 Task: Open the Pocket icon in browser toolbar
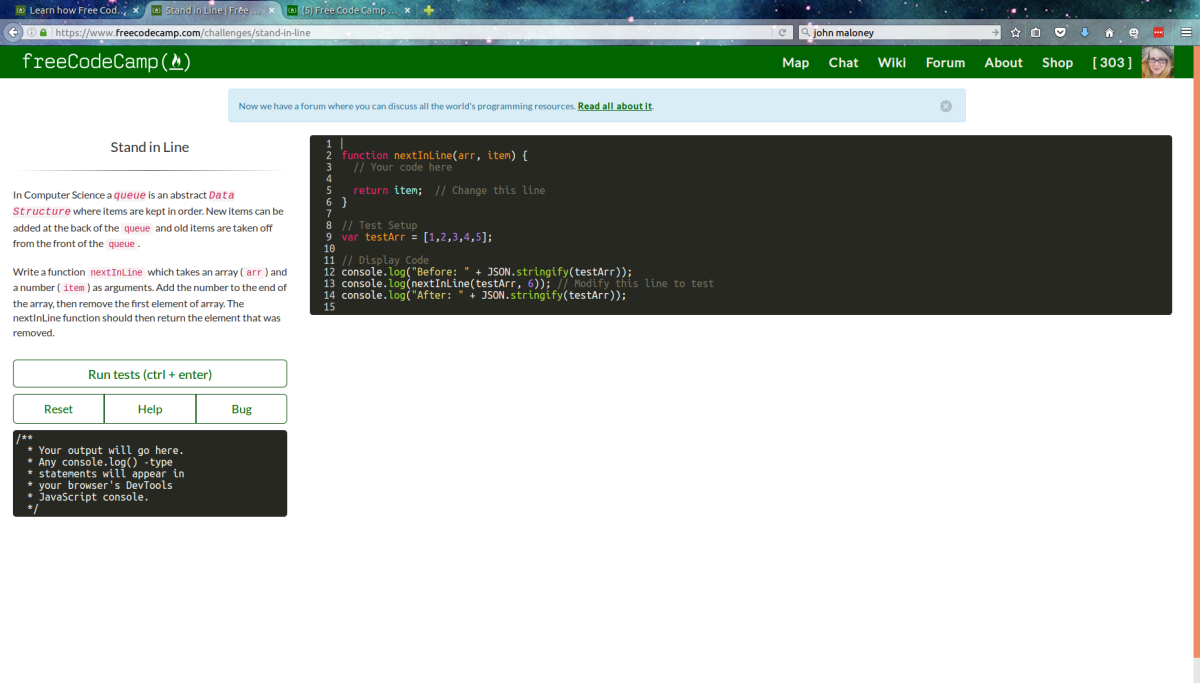(x=1060, y=32)
